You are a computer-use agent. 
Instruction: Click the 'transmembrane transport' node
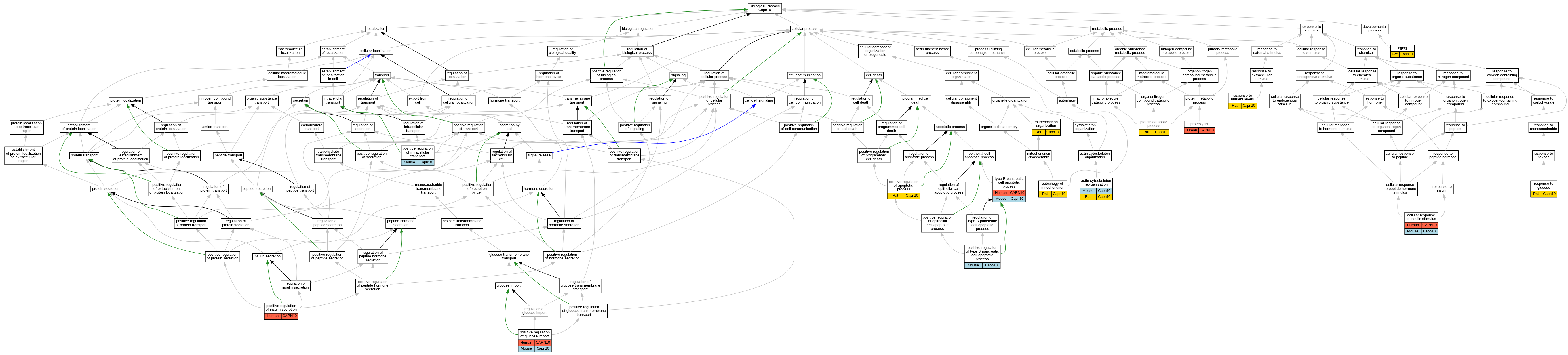[577, 100]
